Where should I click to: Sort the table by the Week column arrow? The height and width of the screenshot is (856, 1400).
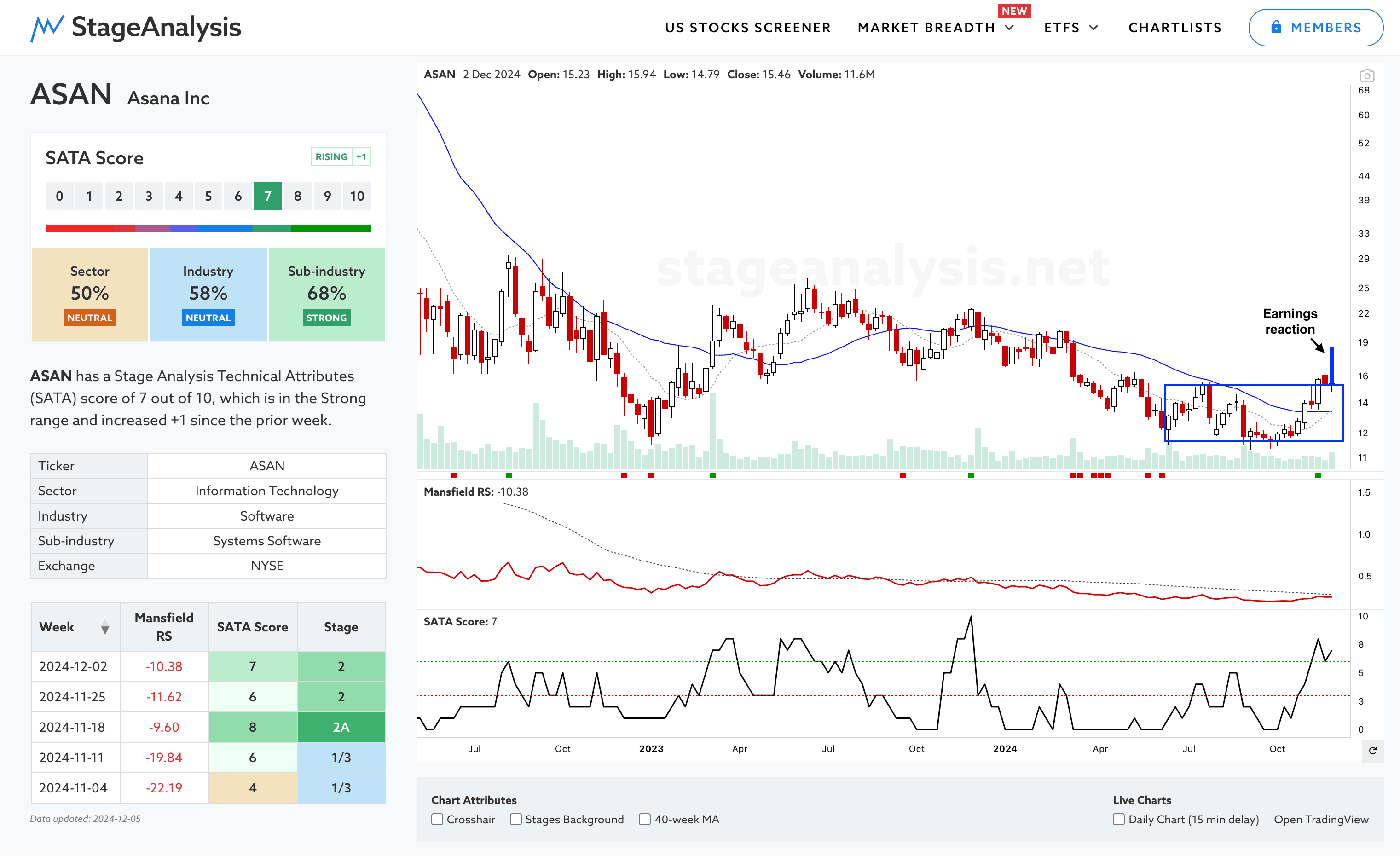tap(105, 627)
